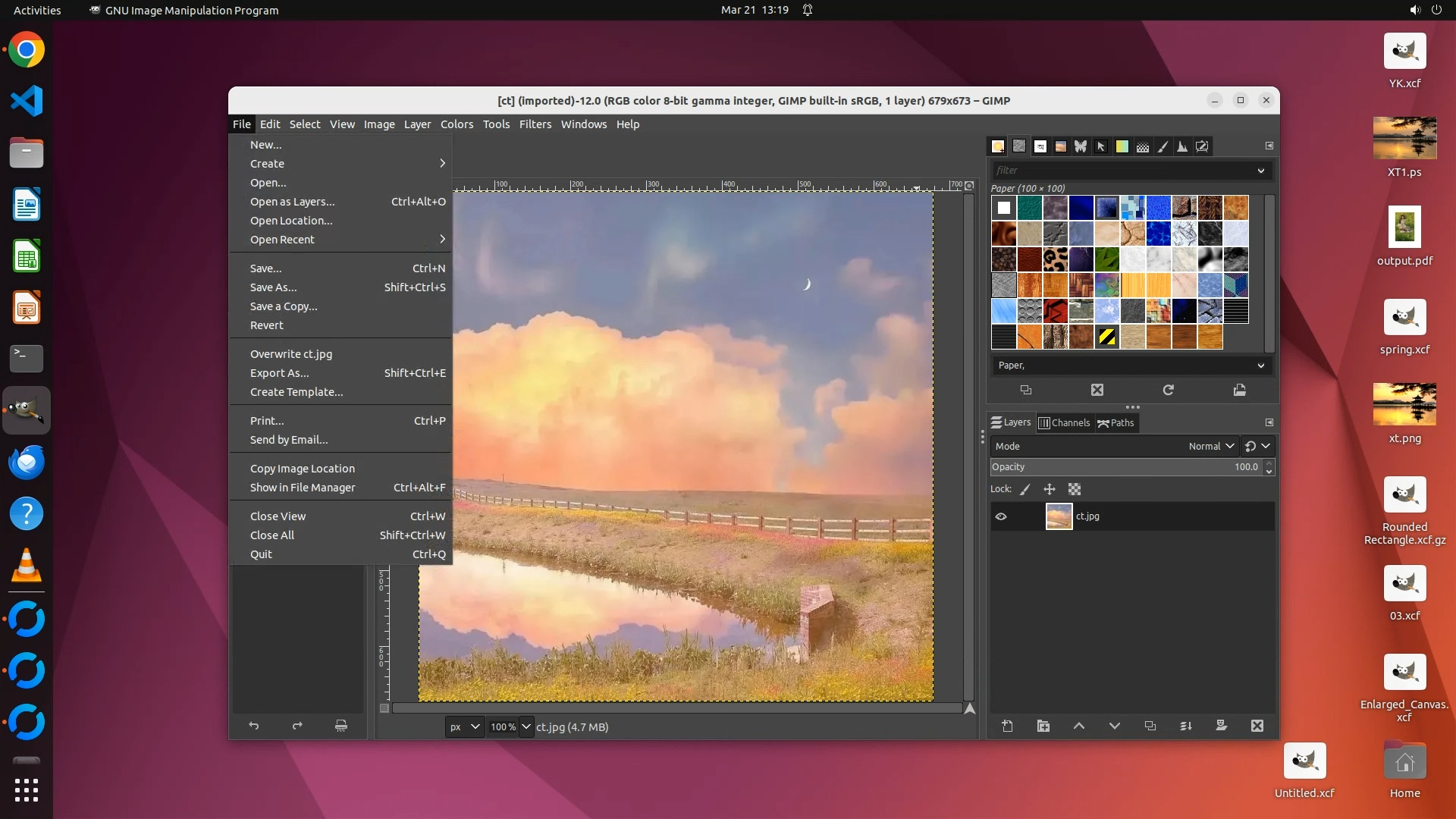1456x819 pixels.
Task: Click the refresh patterns icon
Action: point(1169,390)
